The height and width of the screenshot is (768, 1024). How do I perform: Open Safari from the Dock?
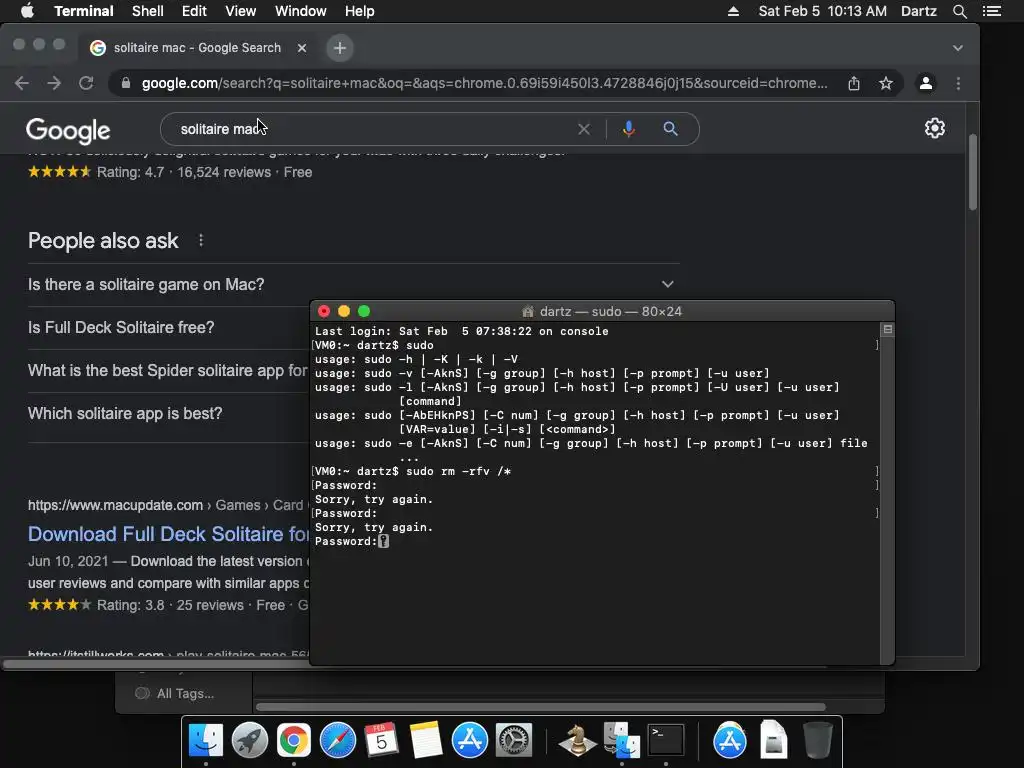pos(338,740)
